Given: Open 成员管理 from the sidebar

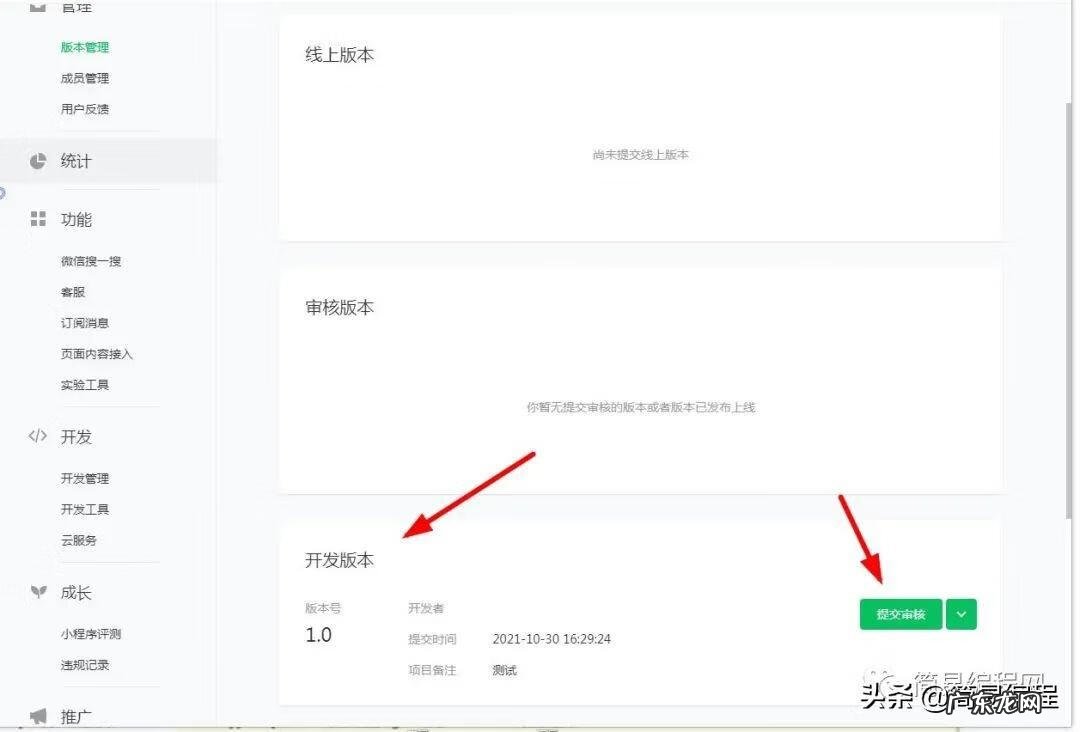Looking at the screenshot, I should [85, 77].
